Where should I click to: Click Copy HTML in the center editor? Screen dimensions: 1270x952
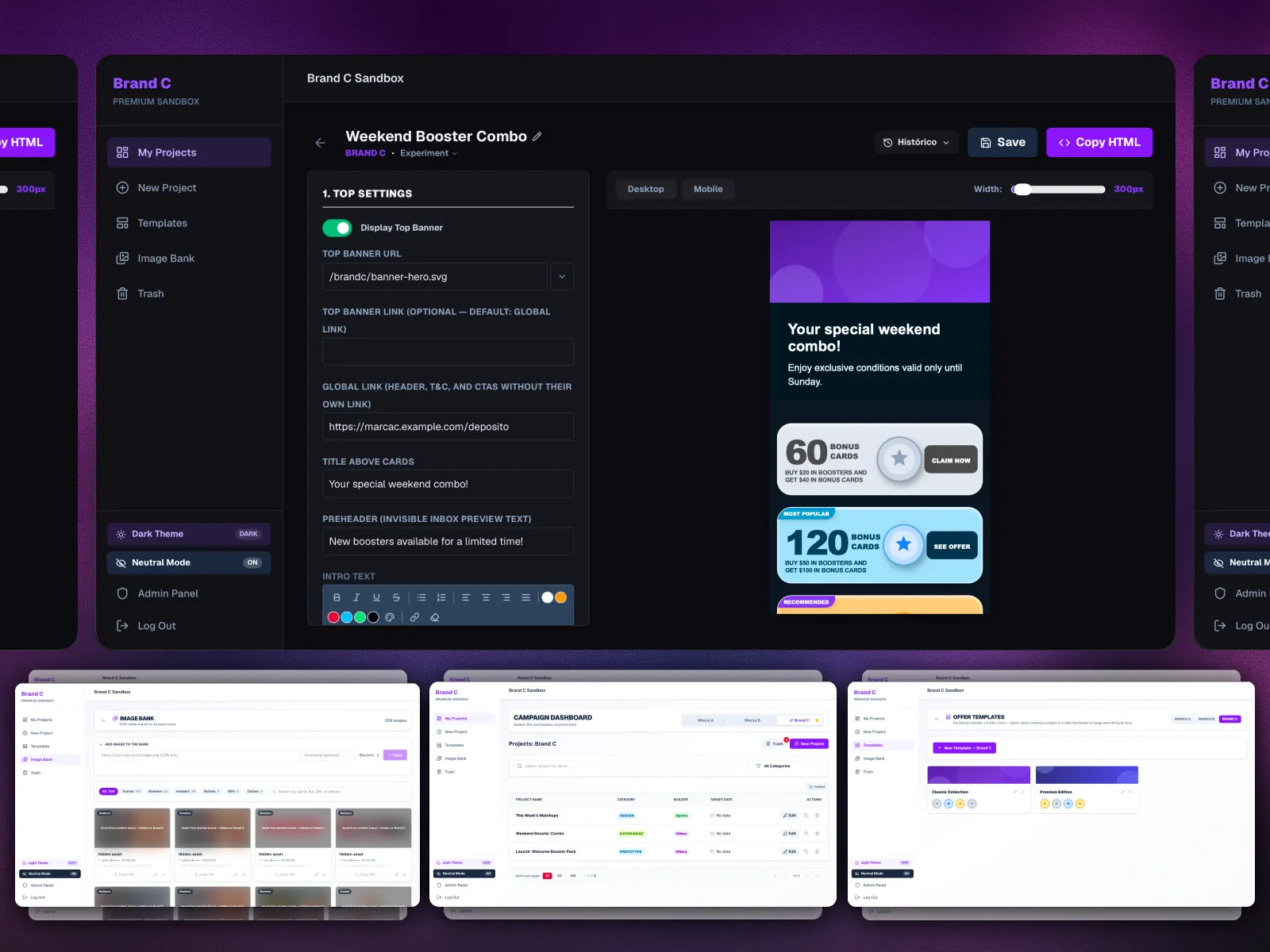coord(1099,143)
